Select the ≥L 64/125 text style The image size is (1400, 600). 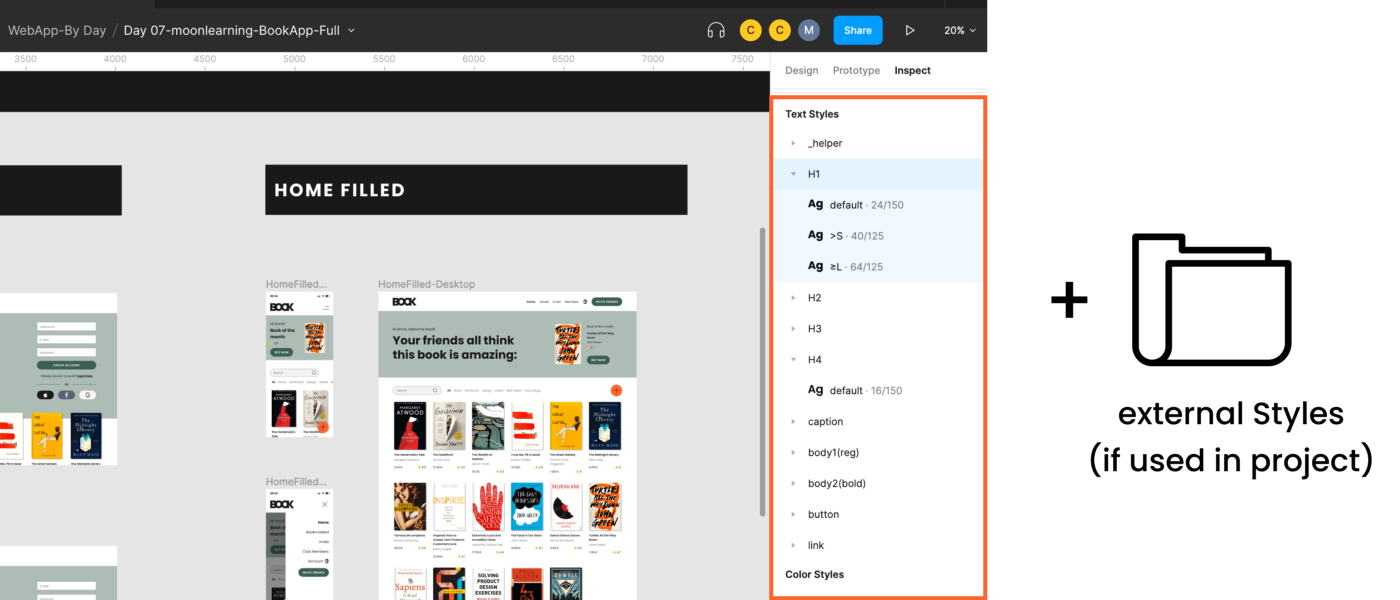(878, 266)
